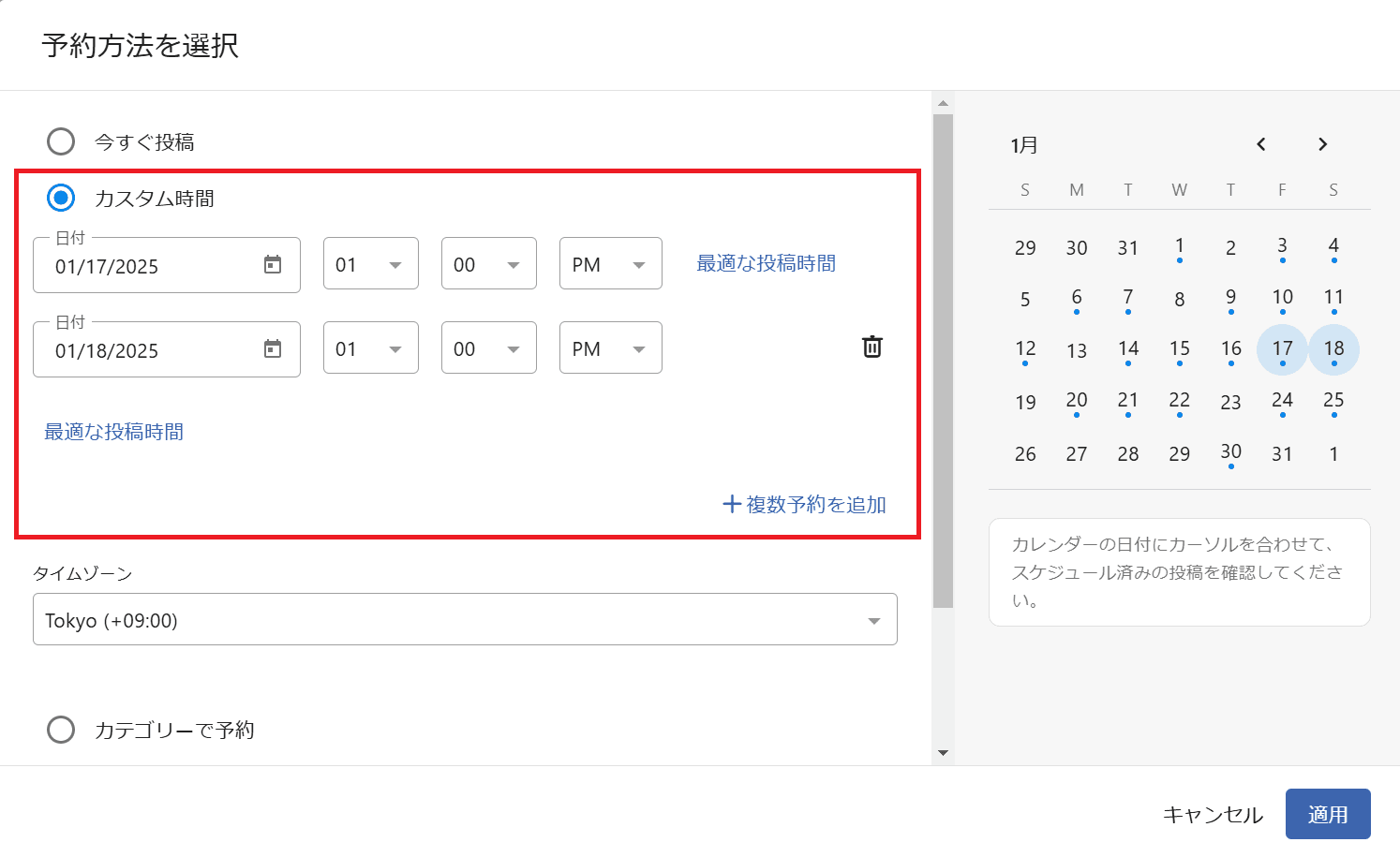Click the 適用 button

pyautogui.click(x=1328, y=814)
